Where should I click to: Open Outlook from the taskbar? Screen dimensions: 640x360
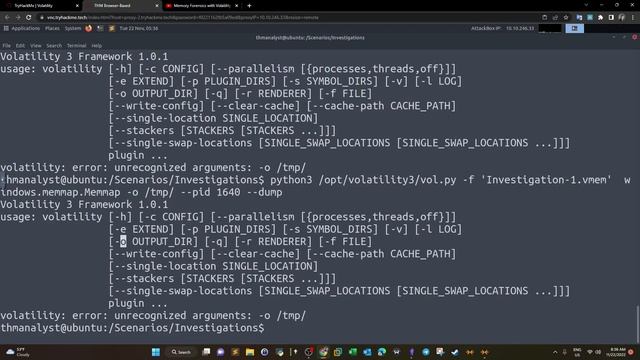(367, 352)
